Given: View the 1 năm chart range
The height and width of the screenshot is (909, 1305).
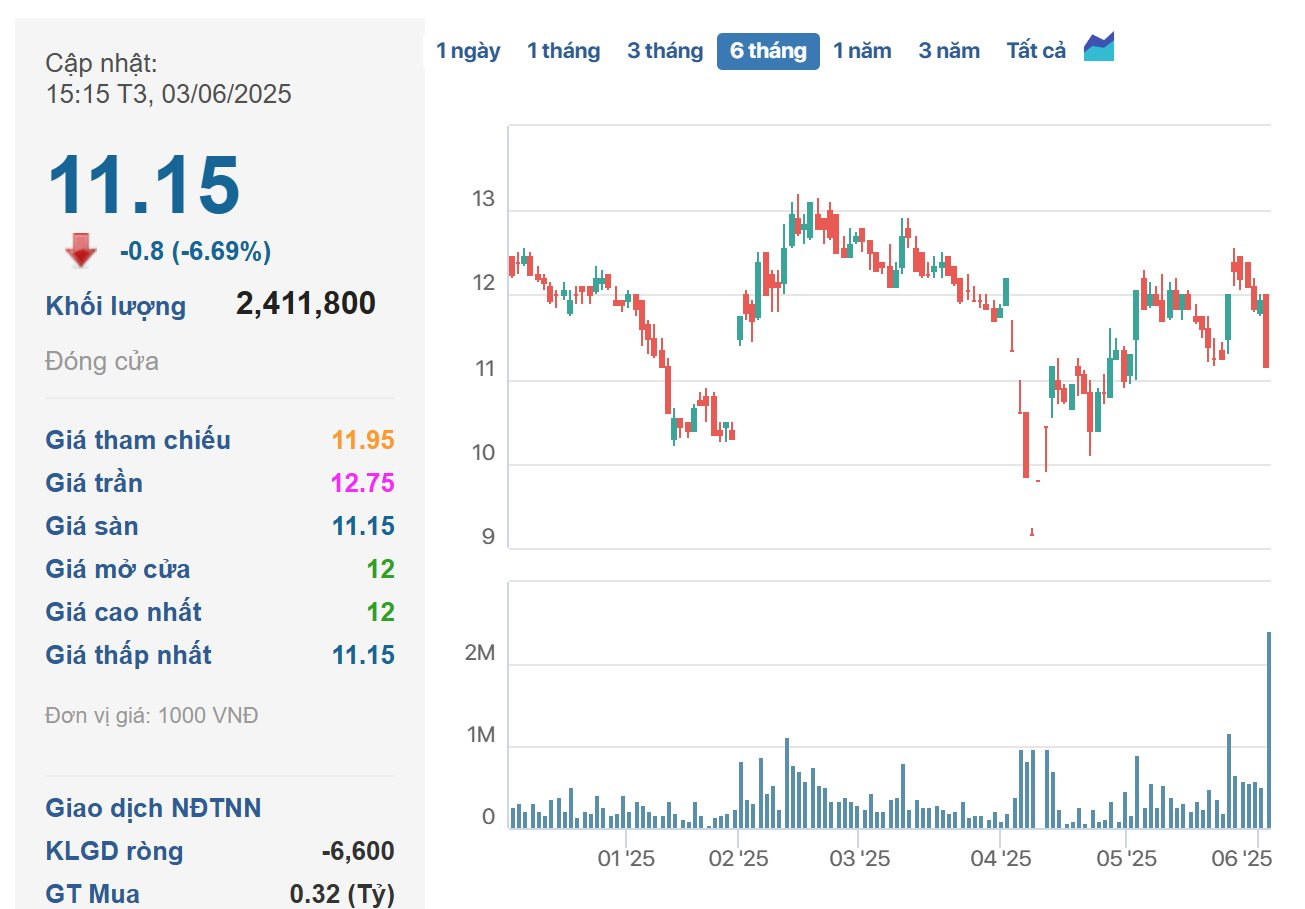Looking at the screenshot, I should click(x=862, y=51).
